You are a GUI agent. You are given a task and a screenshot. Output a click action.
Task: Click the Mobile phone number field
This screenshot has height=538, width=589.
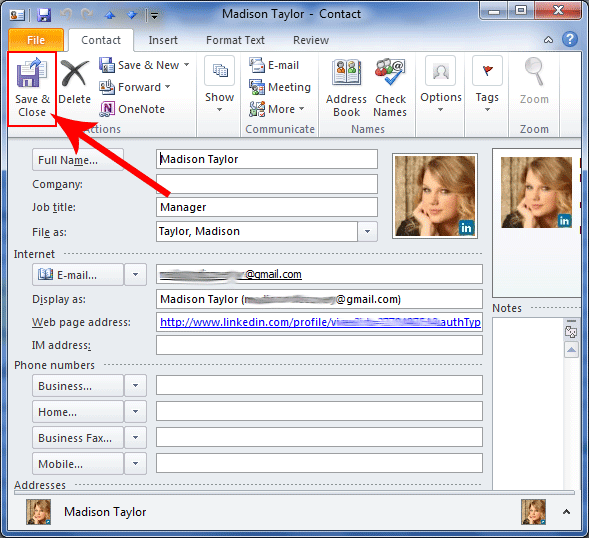tap(319, 463)
